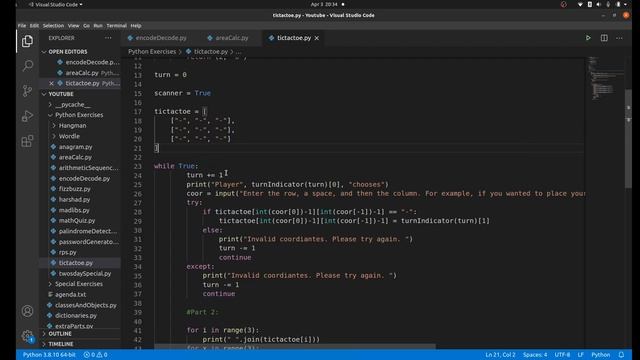The width and height of the screenshot is (640, 360).
Task: Change indentation via Spaces: 4
Action: pos(535,355)
